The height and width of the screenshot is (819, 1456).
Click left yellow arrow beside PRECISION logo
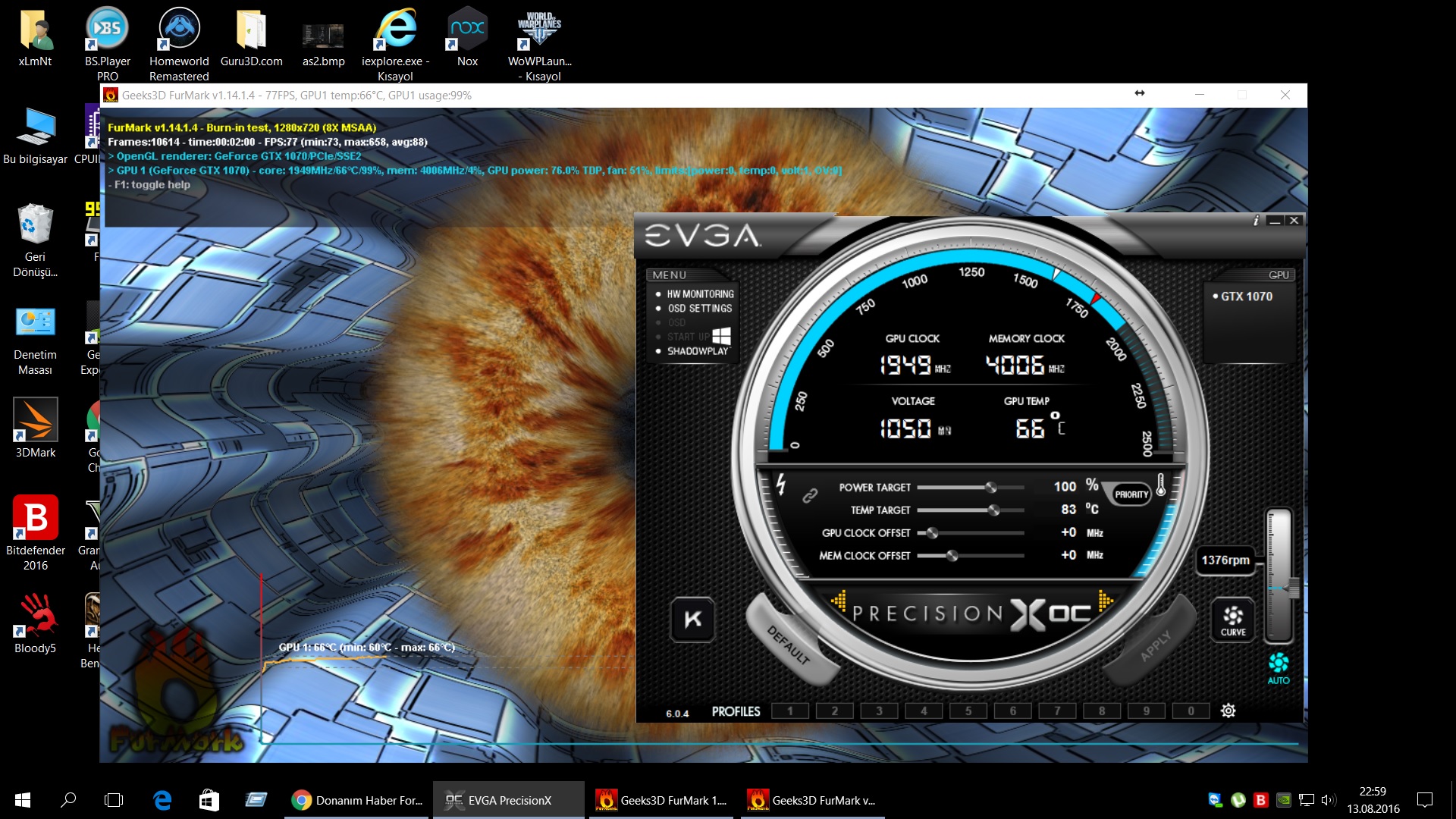coord(838,601)
